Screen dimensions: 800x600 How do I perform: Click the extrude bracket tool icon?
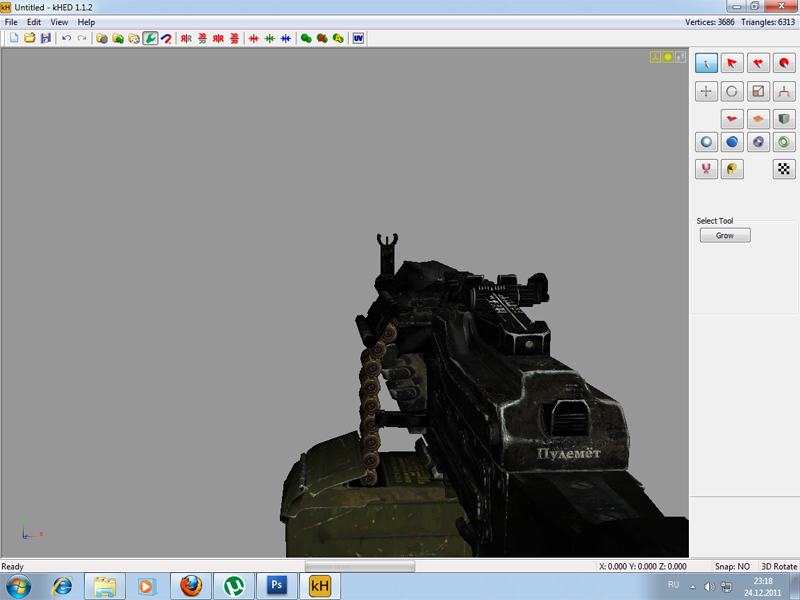pyautogui.click(x=784, y=91)
